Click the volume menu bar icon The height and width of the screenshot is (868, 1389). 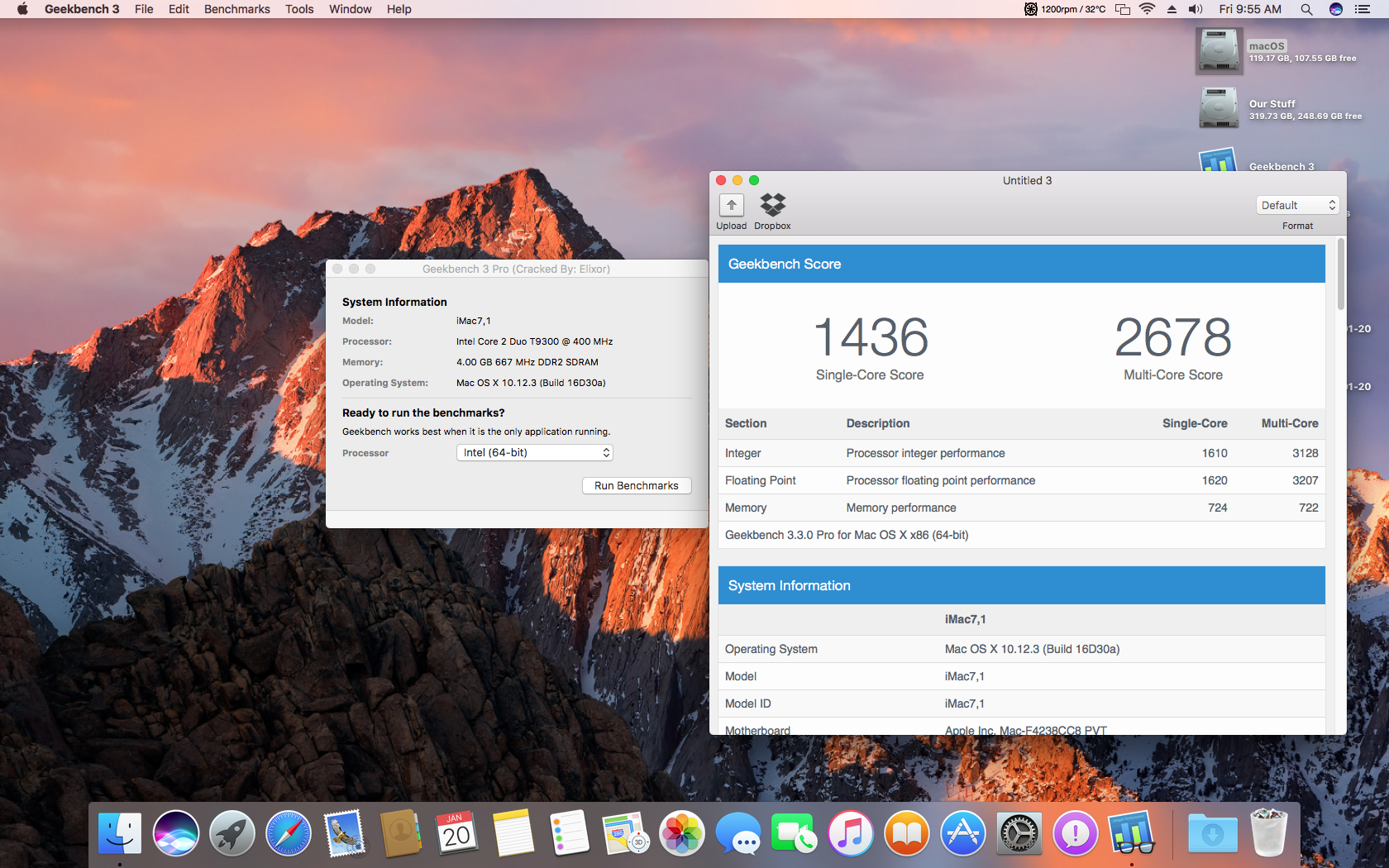point(1196,9)
